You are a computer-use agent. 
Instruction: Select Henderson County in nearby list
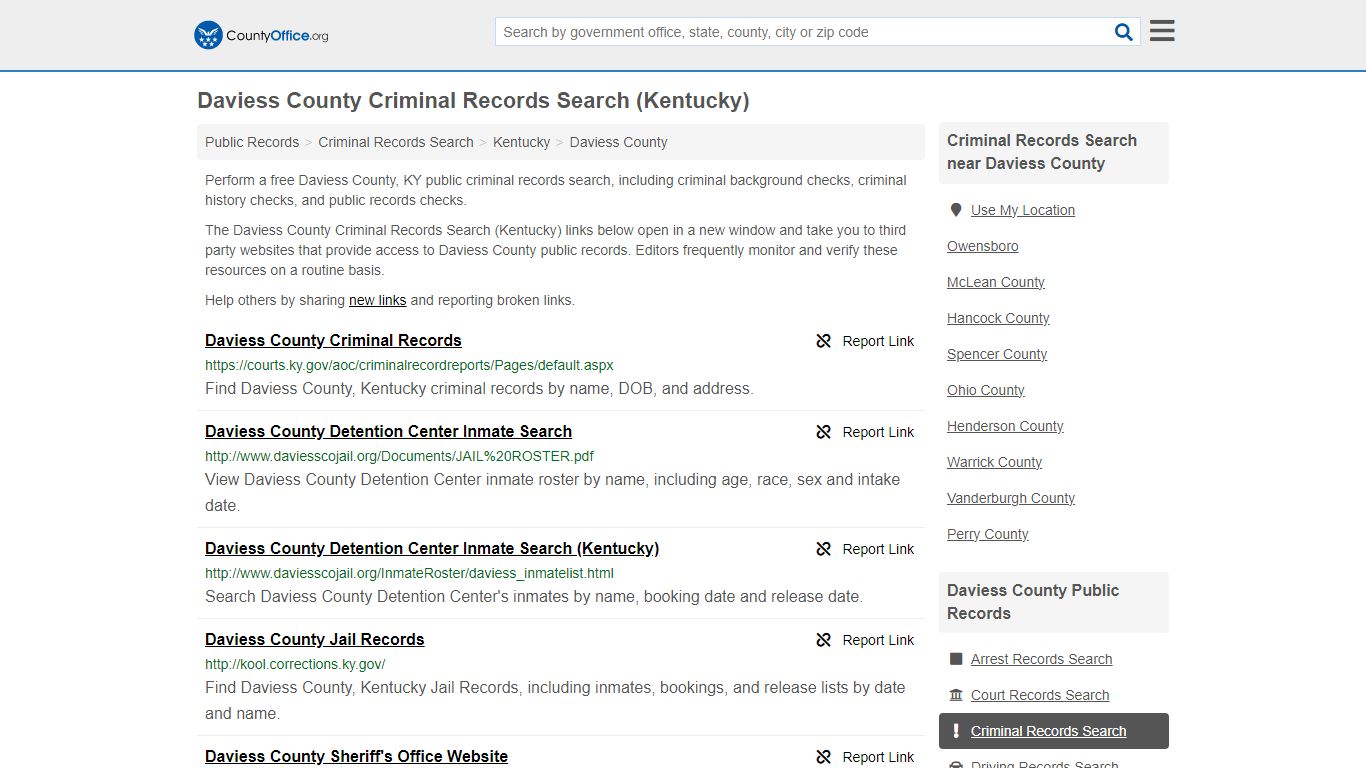(1005, 426)
